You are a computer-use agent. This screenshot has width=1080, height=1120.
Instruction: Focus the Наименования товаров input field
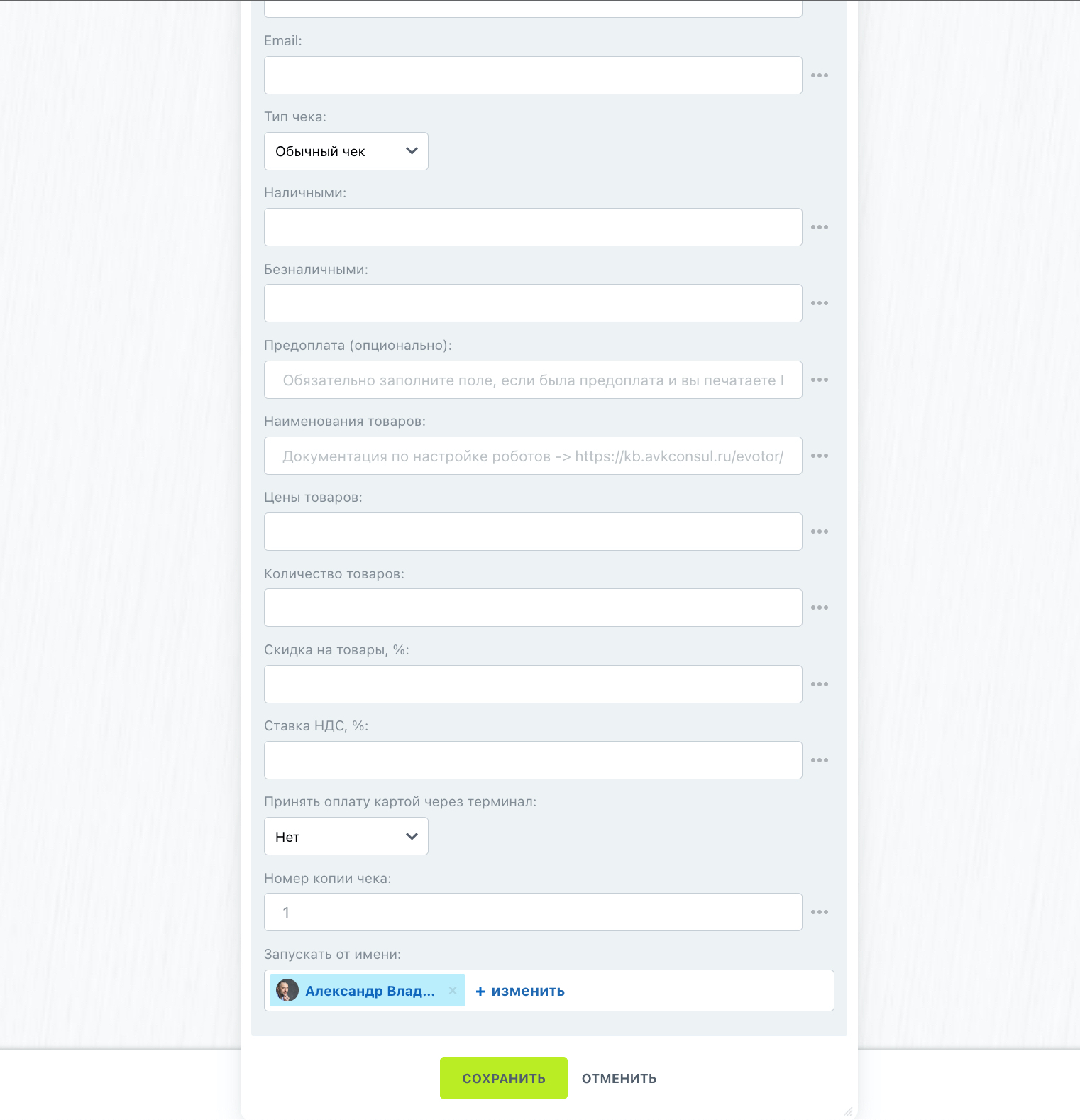click(533, 456)
